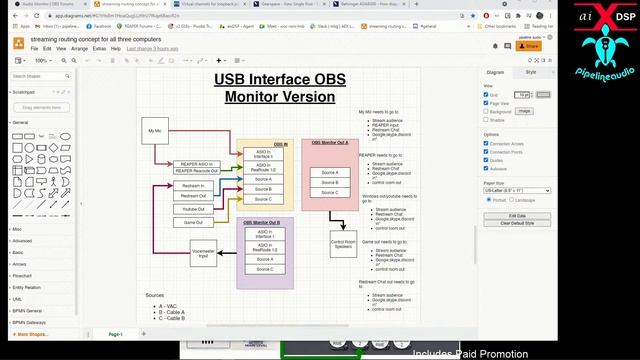
Task: Select the ellipse shape in General palette
Action: tap(65, 136)
